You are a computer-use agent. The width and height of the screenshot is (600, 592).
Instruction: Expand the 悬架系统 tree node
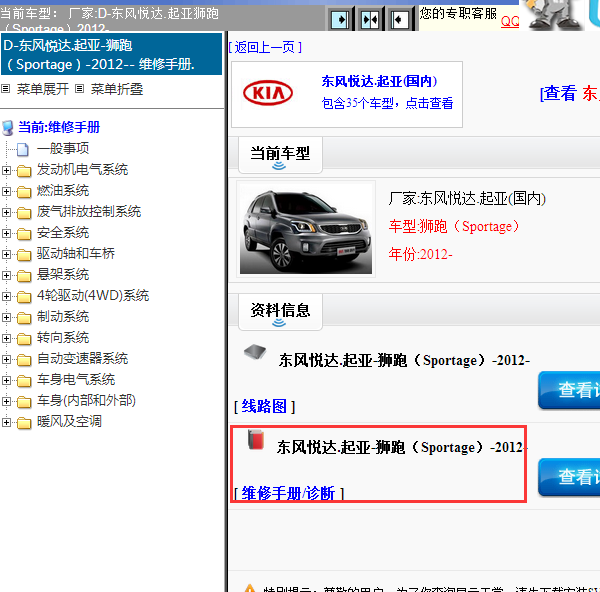tap(6, 275)
